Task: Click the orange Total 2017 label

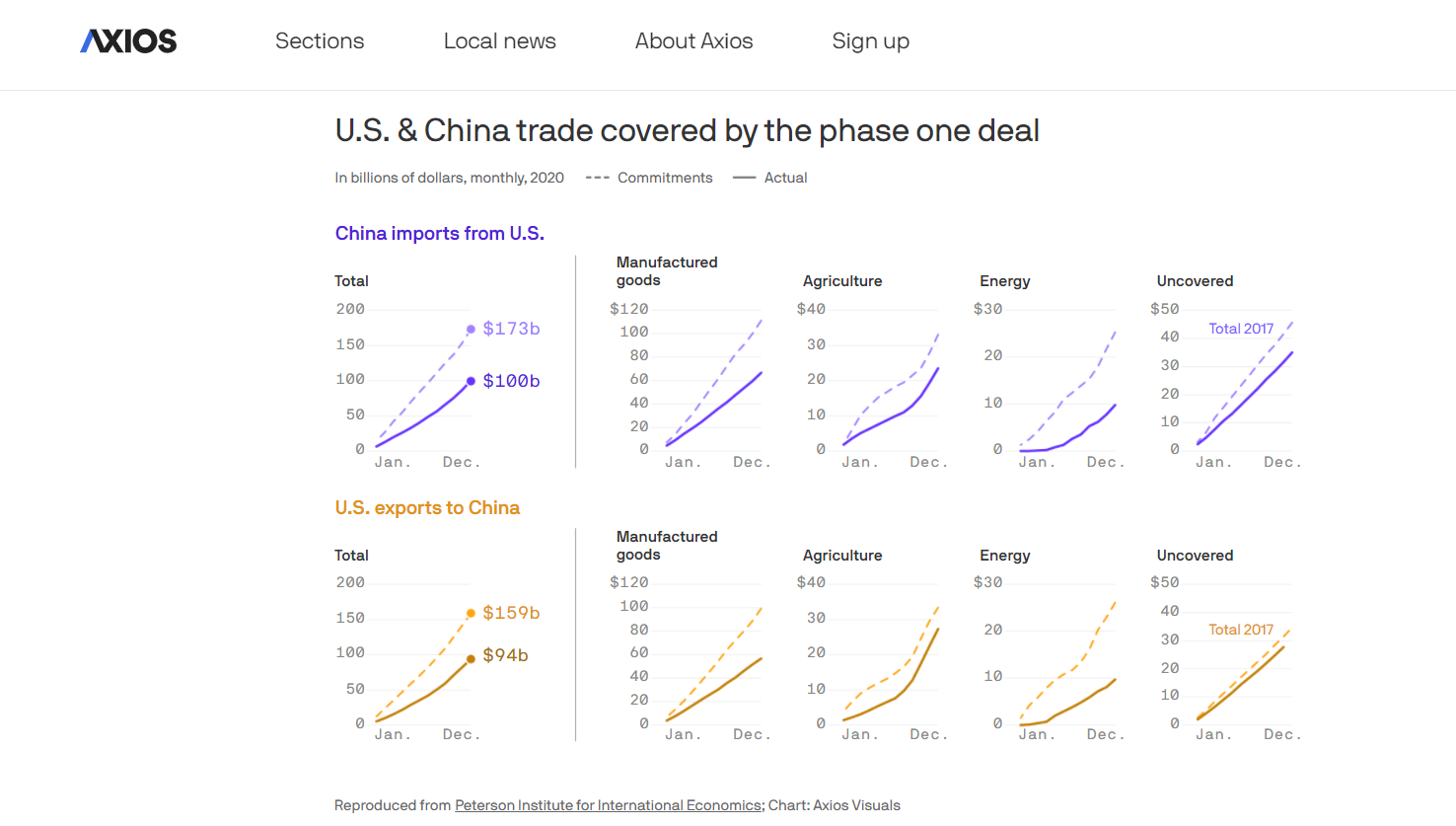Action: click(x=1241, y=630)
